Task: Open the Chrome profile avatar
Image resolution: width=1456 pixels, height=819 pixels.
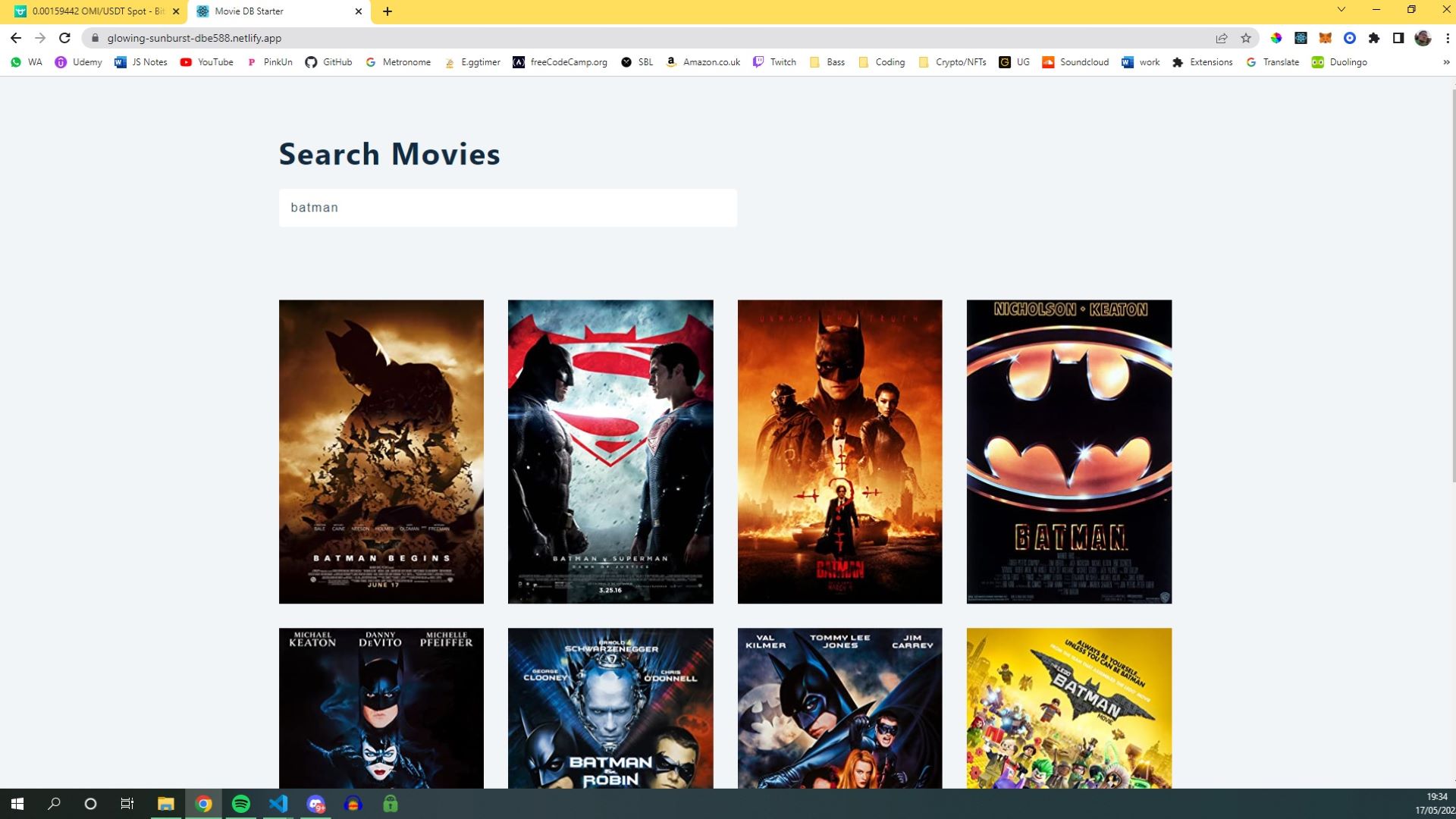Action: coord(1423,38)
